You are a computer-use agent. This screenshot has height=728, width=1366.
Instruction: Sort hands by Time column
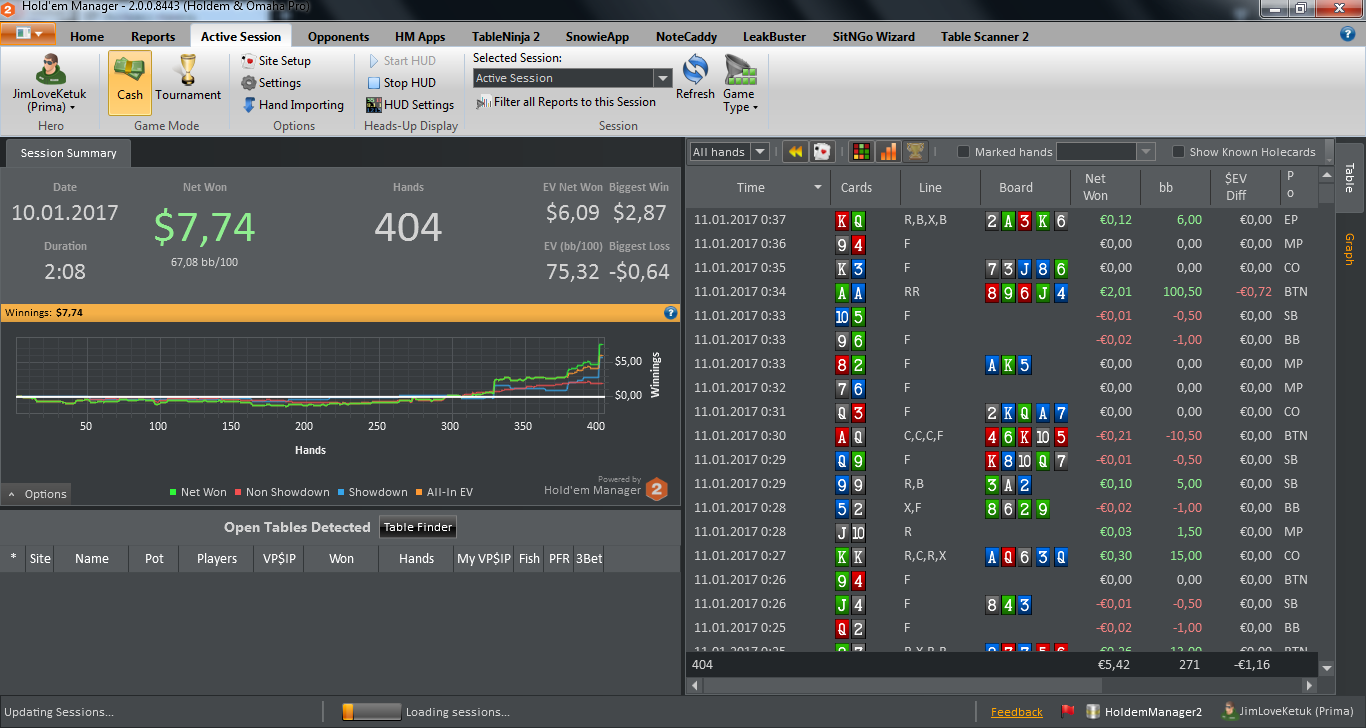(759, 187)
